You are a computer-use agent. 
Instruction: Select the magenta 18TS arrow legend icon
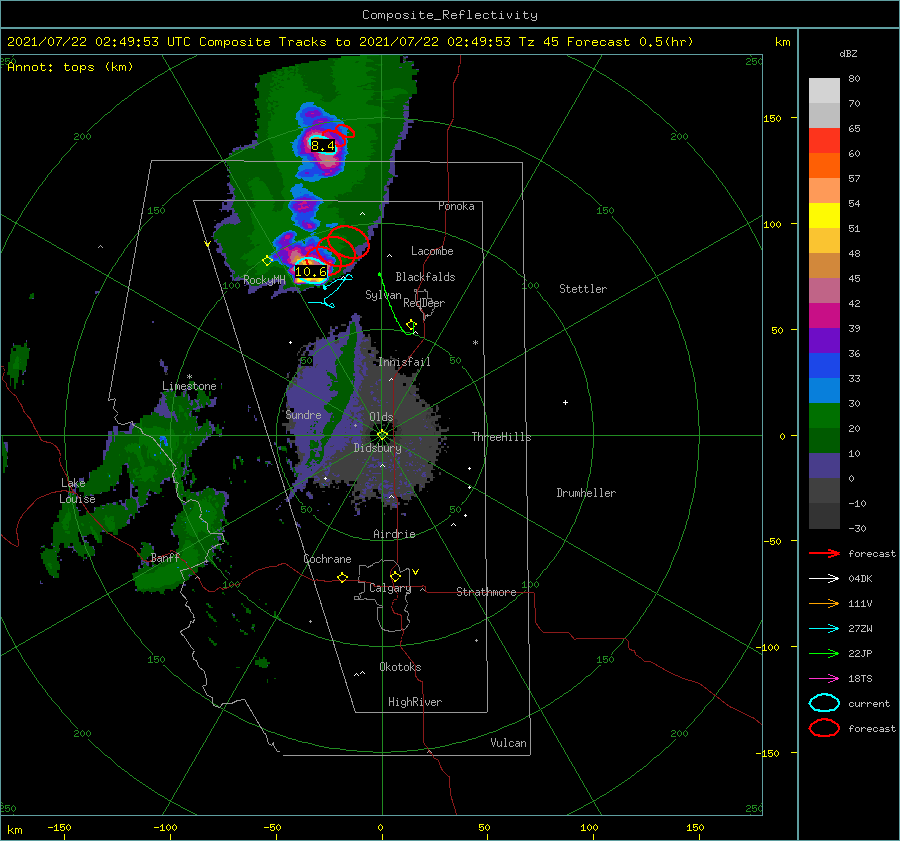tap(824, 679)
